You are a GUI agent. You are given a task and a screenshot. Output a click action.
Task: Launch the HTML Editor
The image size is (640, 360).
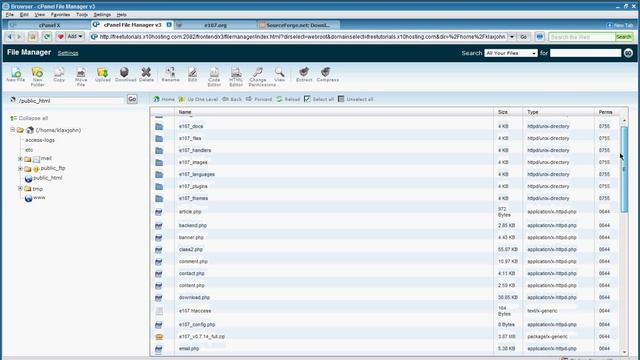pos(236,76)
